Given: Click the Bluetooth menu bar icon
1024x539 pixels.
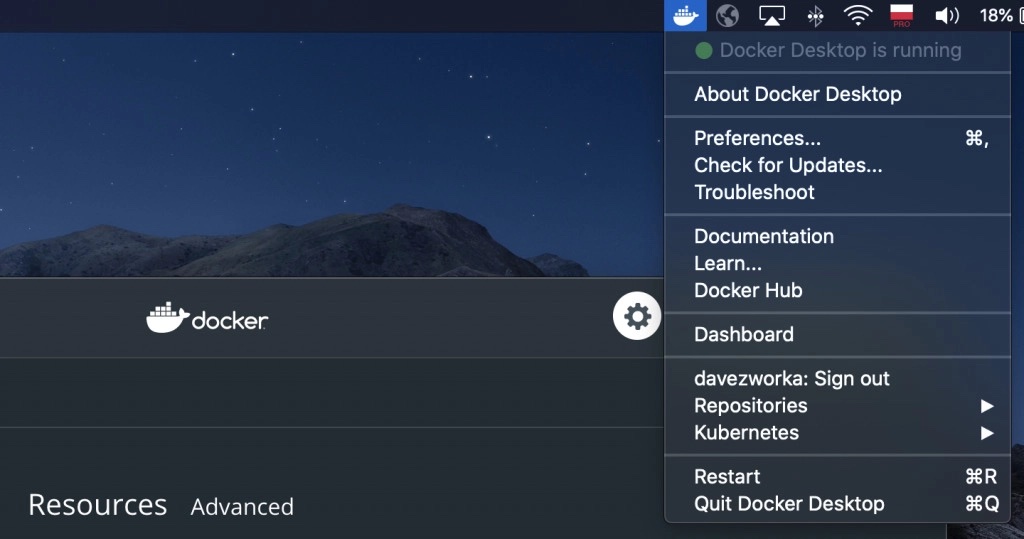Looking at the screenshot, I should pyautogui.click(x=815, y=16).
